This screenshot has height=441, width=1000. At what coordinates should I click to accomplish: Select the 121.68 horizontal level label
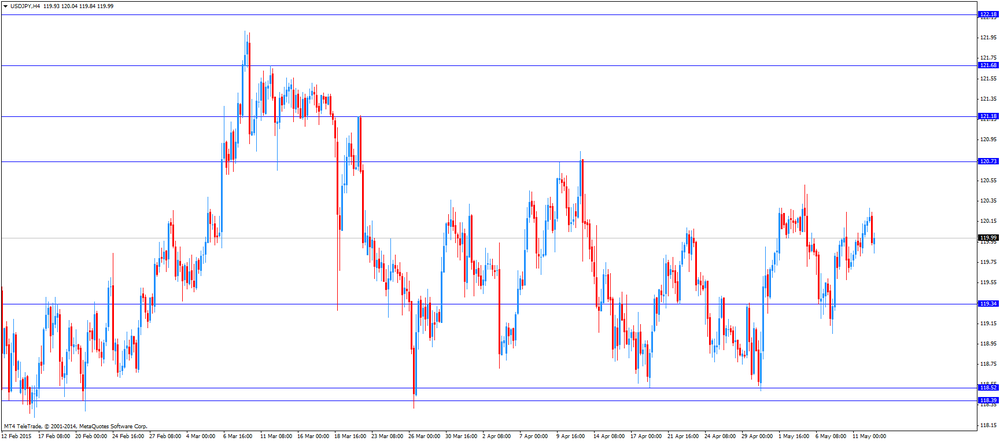pos(988,65)
